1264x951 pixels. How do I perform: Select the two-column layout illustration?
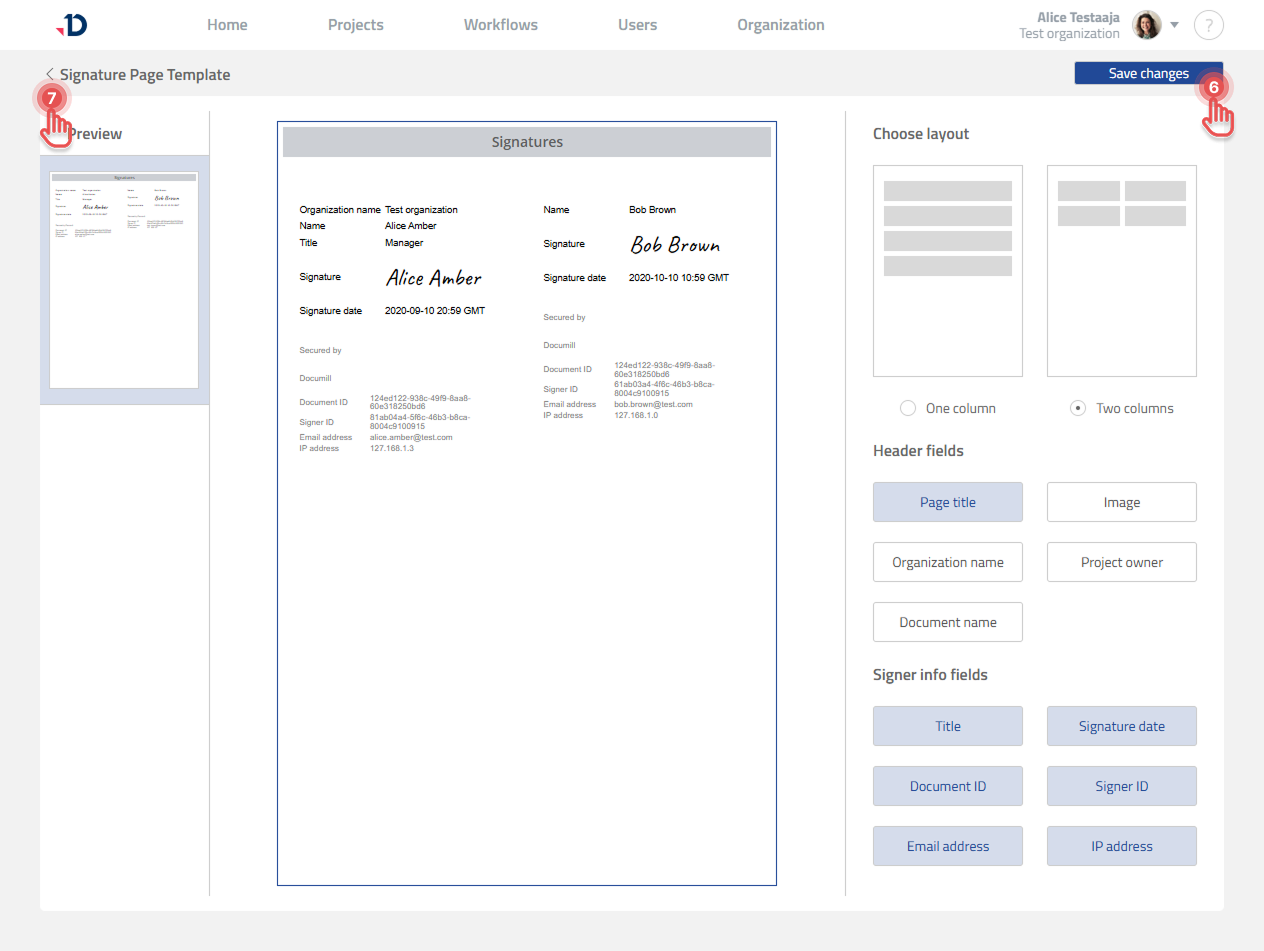(x=1121, y=270)
